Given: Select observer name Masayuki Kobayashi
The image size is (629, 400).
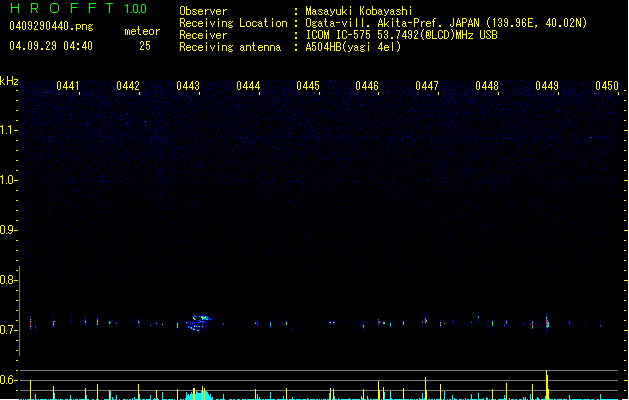Looking at the screenshot, I should 359,11.
